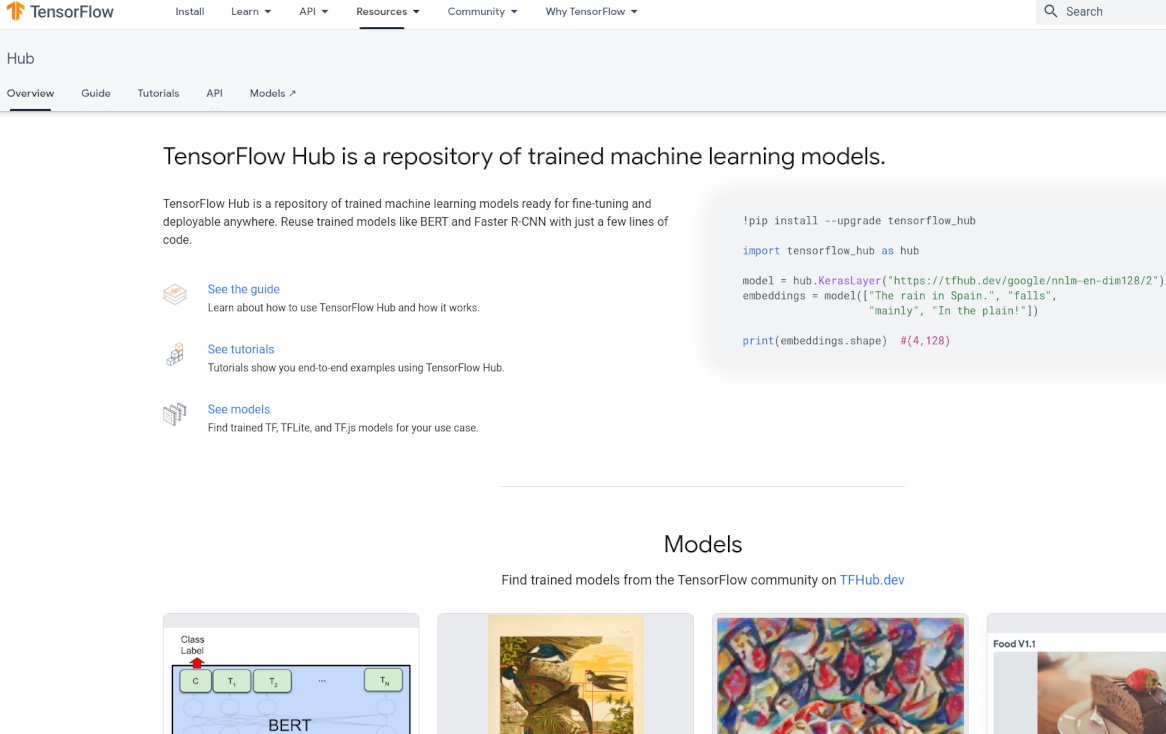This screenshot has height=734, width=1166.
Task: Switch to the Tutorials tab
Action: (x=158, y=93)
